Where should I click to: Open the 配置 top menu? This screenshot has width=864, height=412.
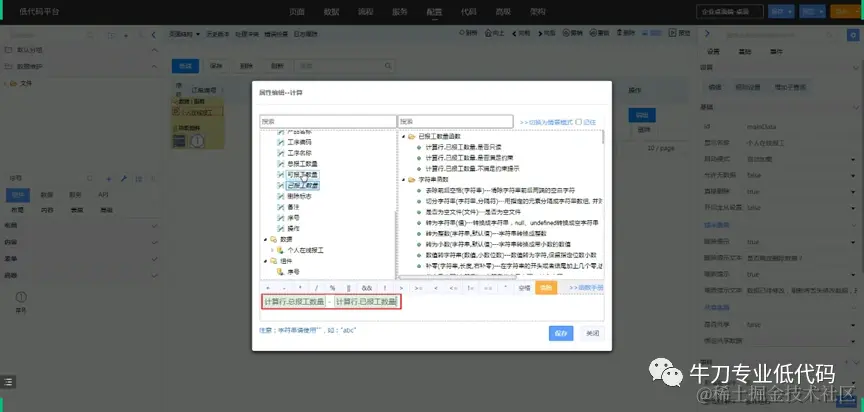(x=434, y=12)
